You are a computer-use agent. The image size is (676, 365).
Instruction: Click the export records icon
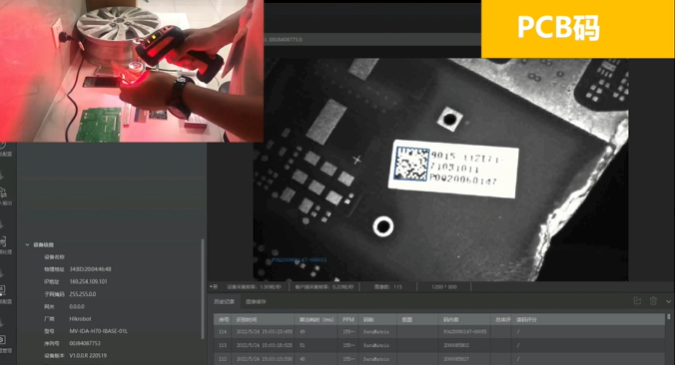(637, 301)
